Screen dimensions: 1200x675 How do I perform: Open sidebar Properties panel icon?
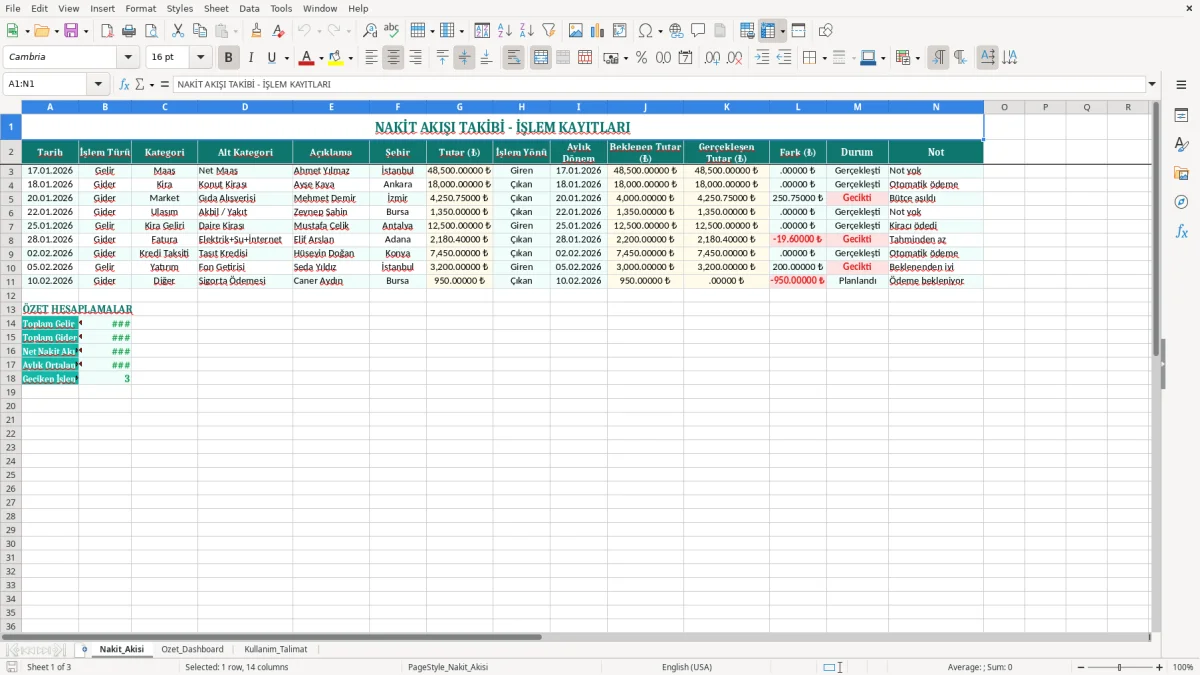(1181, 116)
